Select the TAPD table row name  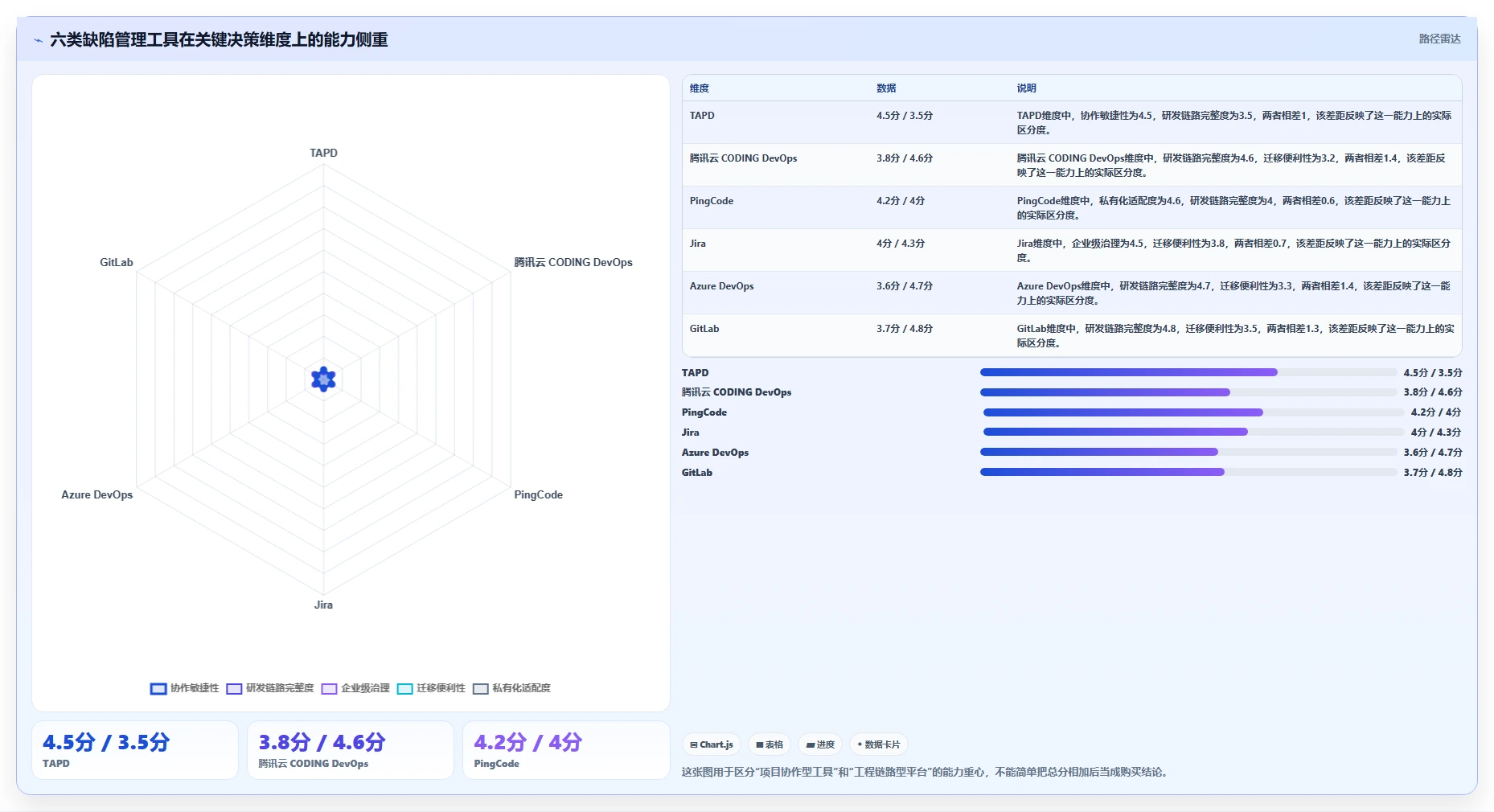[x=702, y=116]
